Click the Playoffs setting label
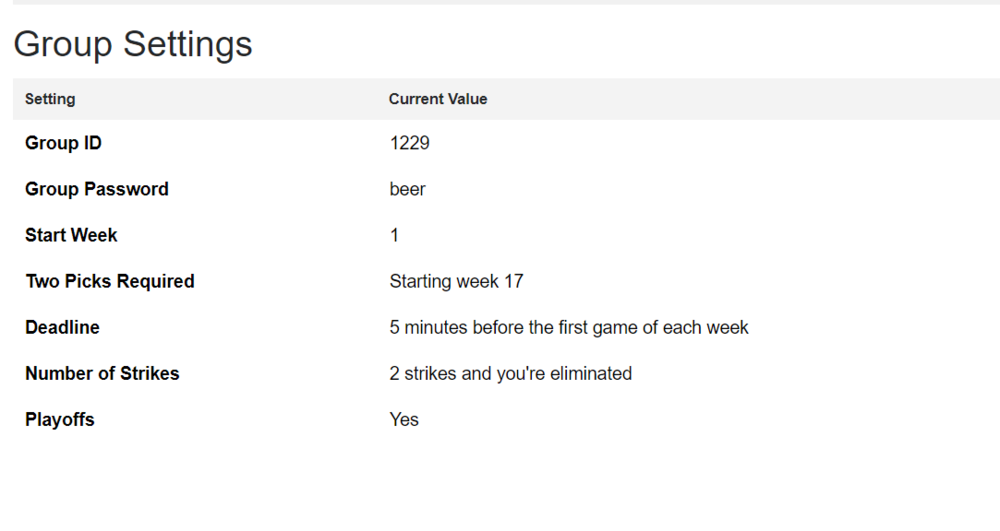 click(60, 419)
